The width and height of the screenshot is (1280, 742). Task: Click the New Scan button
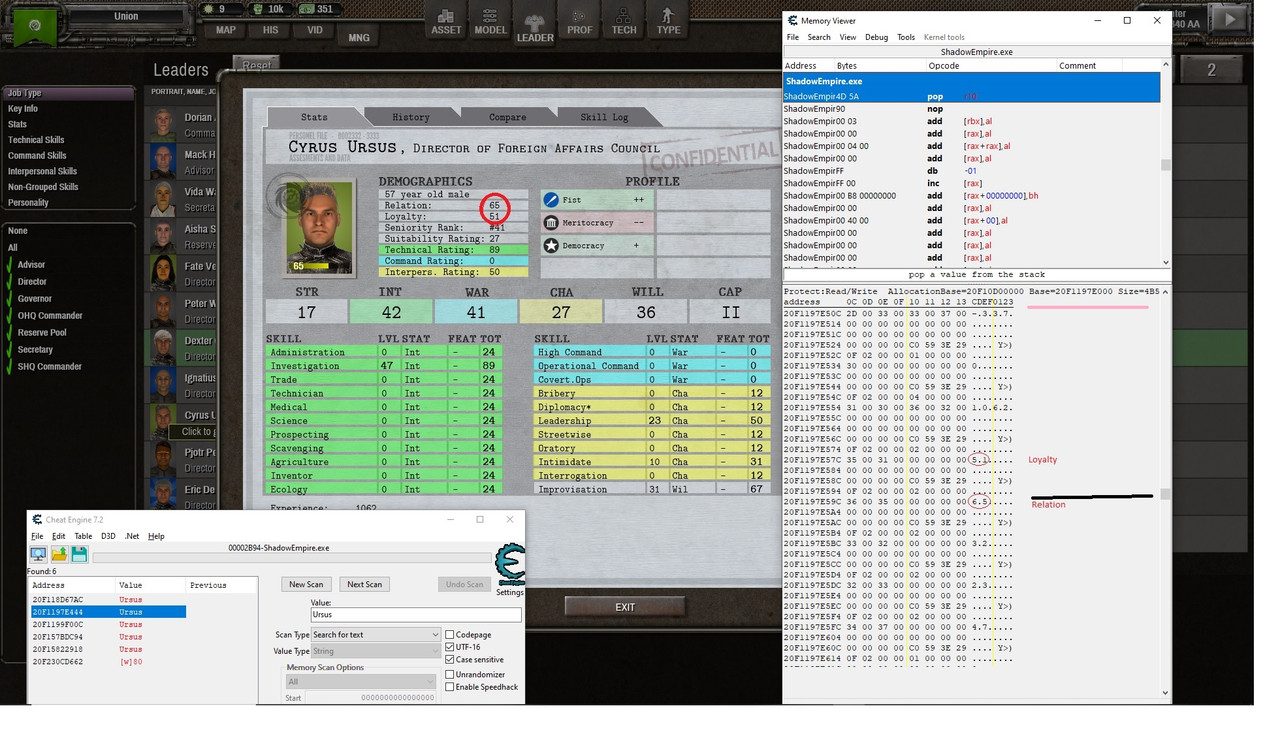(306, 584)
